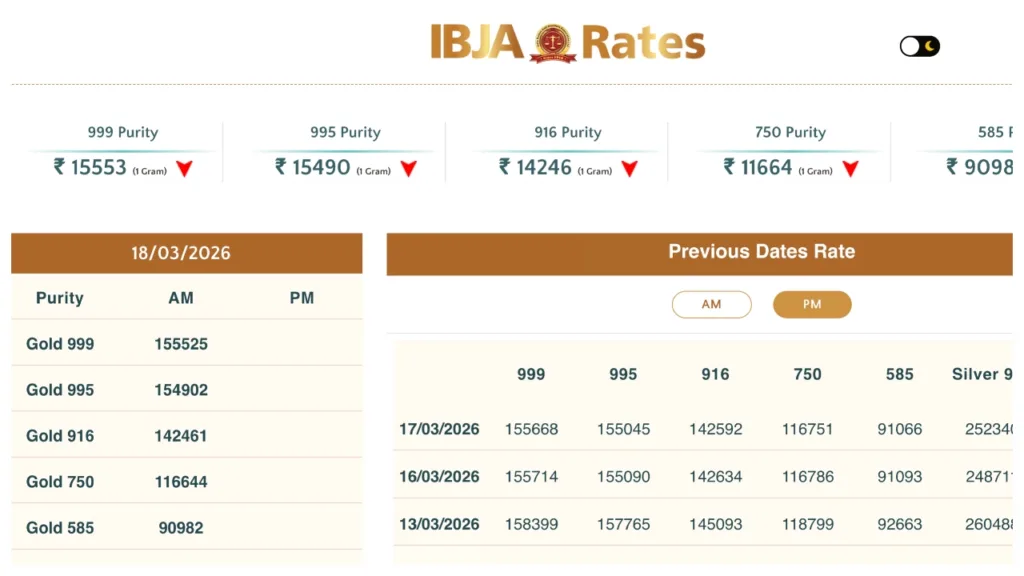Image resolution: width=1024 pixels, height=576 pixels.
Task: Click the Gold 999 AM rate 155525
Action: pos(181,344)
